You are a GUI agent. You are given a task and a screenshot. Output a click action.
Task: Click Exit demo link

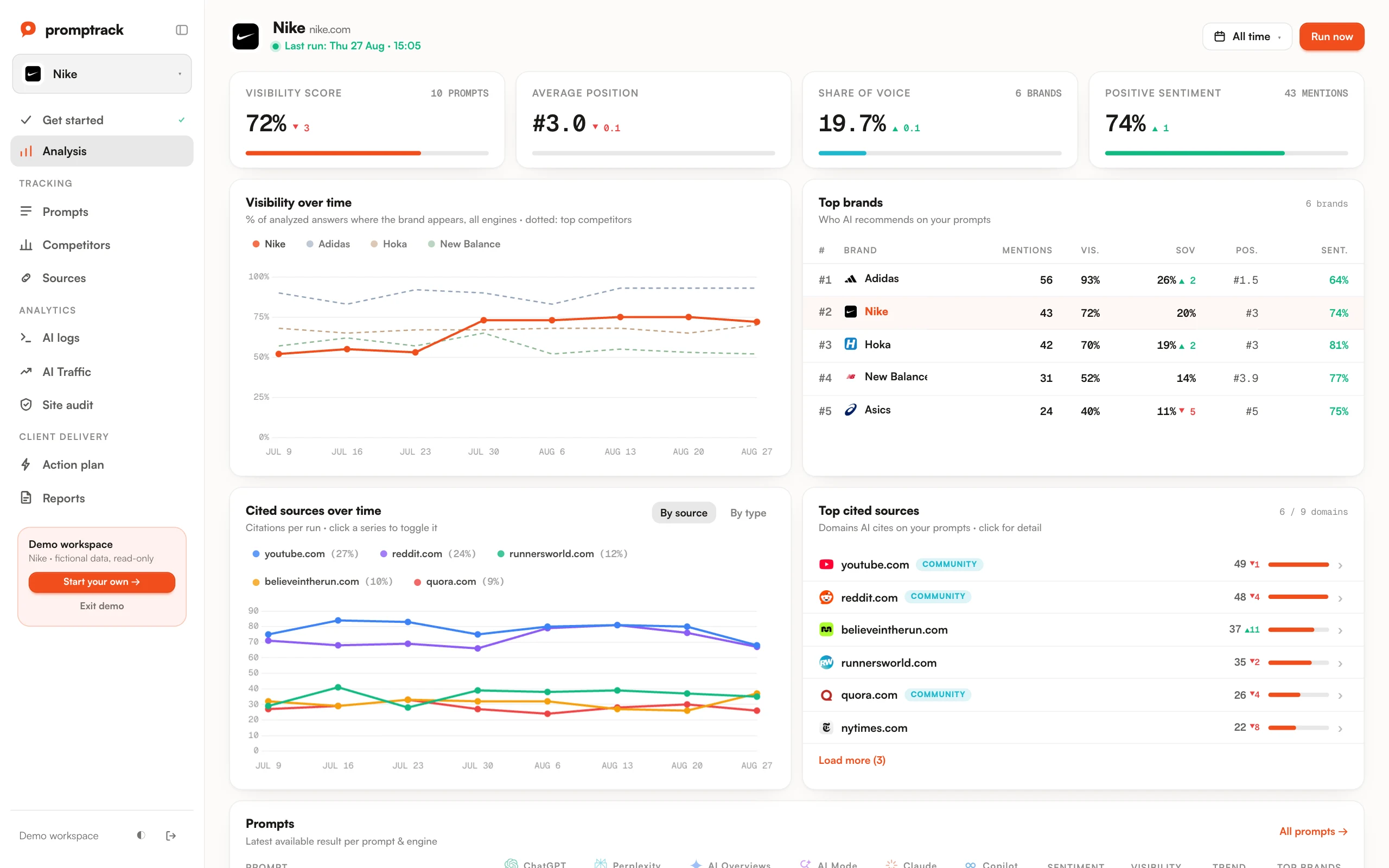click(x=101, y=605)
